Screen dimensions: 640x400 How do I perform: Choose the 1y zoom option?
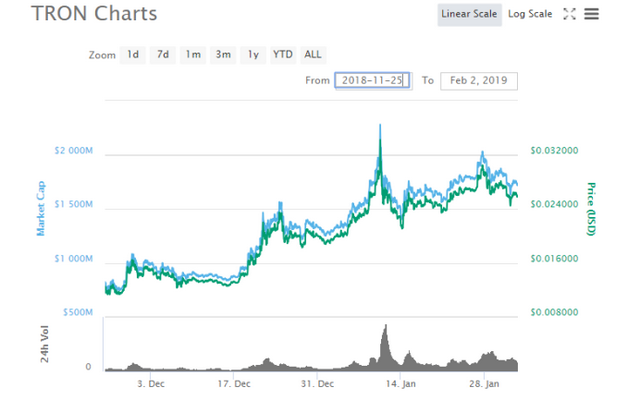click(x=253, y=55)
